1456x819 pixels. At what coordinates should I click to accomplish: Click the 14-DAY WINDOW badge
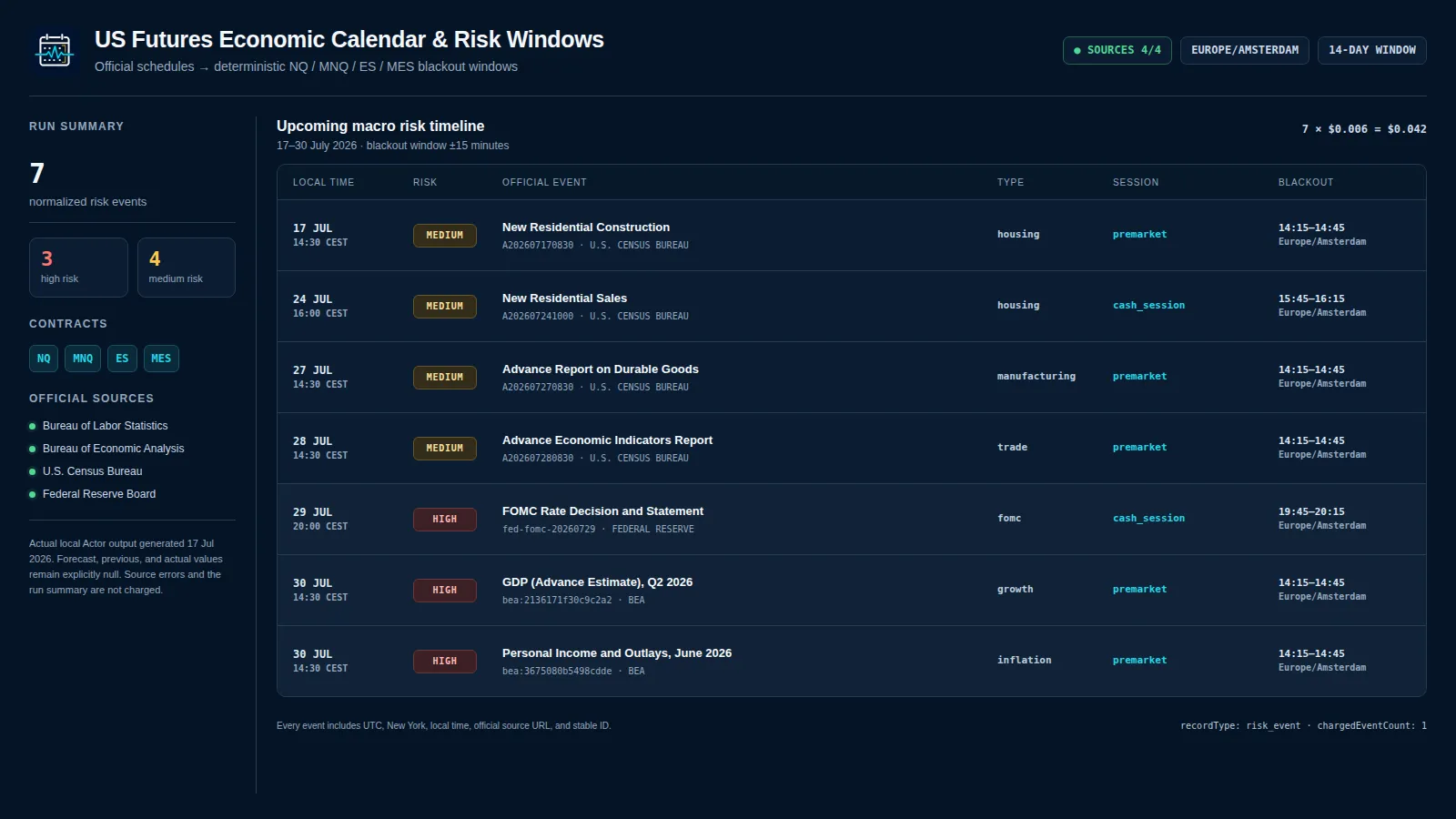pos(1371,50)
